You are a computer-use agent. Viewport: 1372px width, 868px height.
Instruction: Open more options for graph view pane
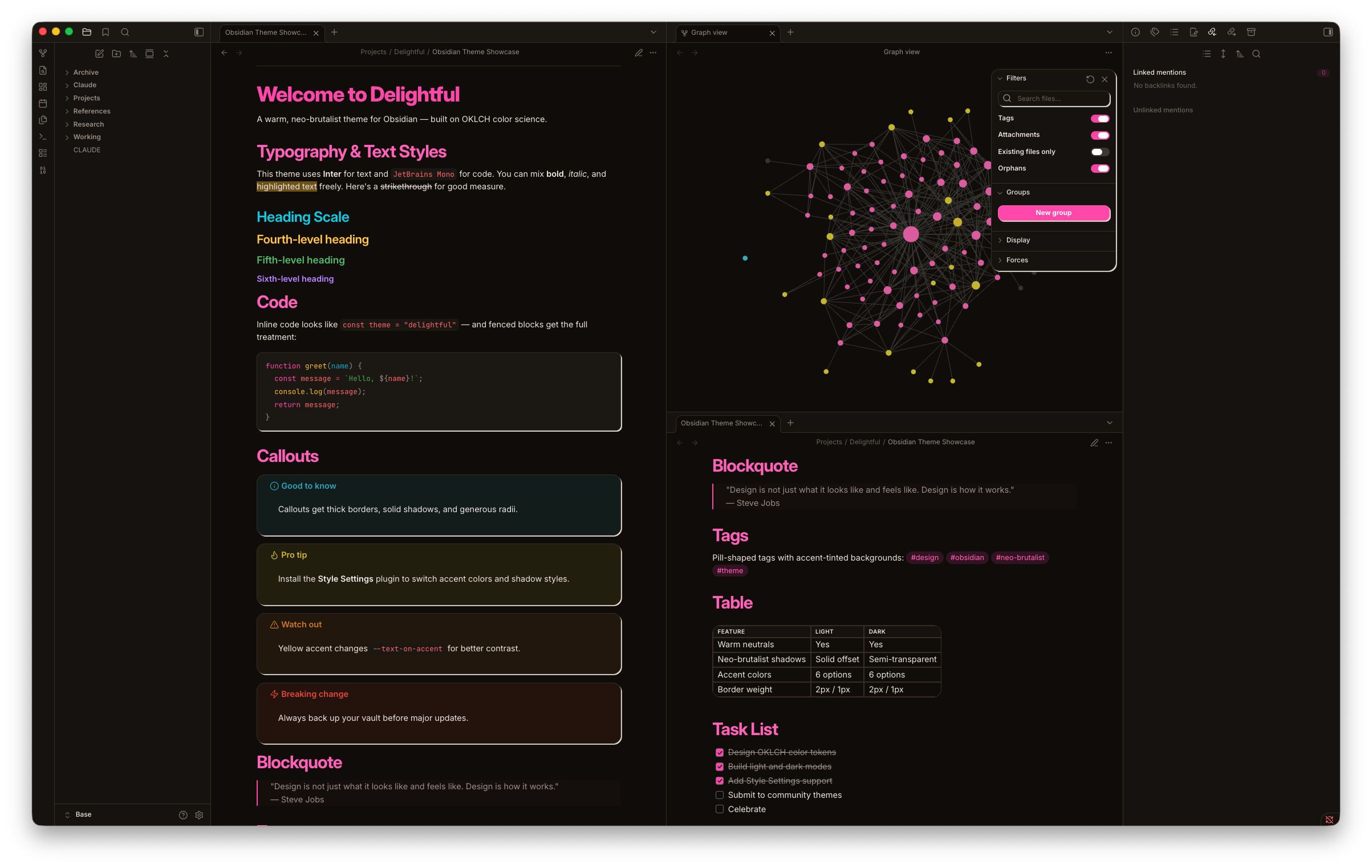click(1109, 52)
